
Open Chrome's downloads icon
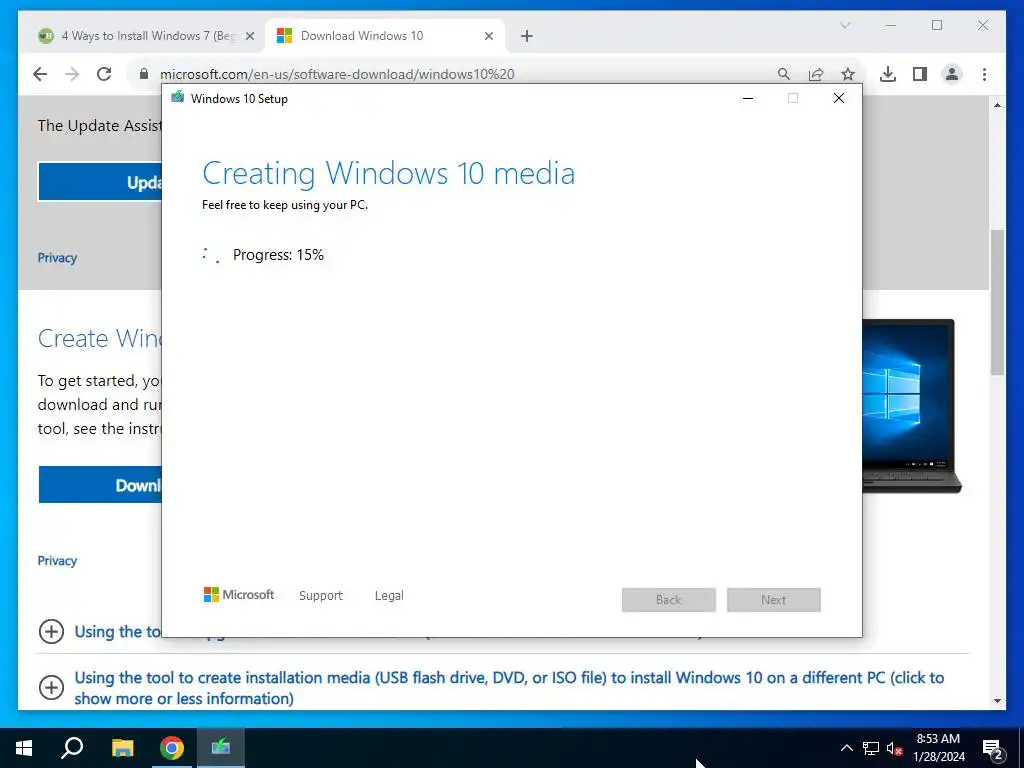pos(888,74)
